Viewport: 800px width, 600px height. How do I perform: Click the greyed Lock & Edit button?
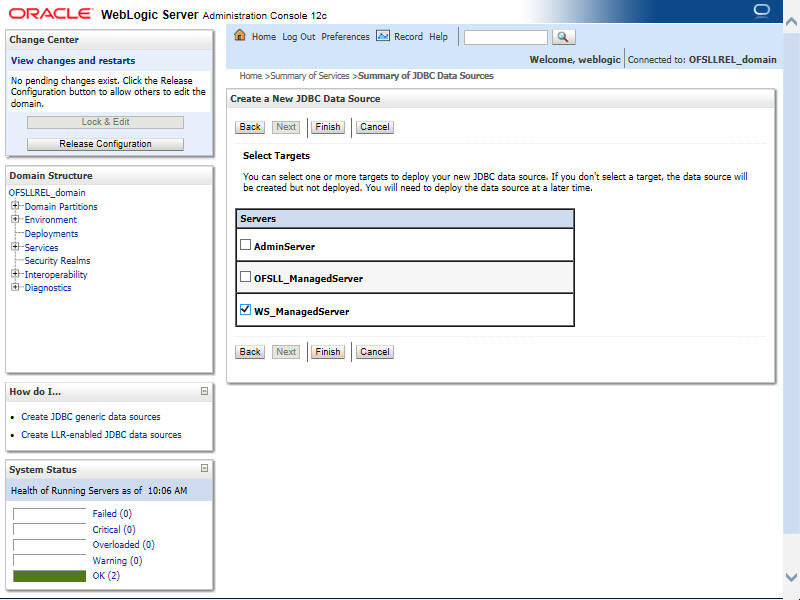(105, 122)
